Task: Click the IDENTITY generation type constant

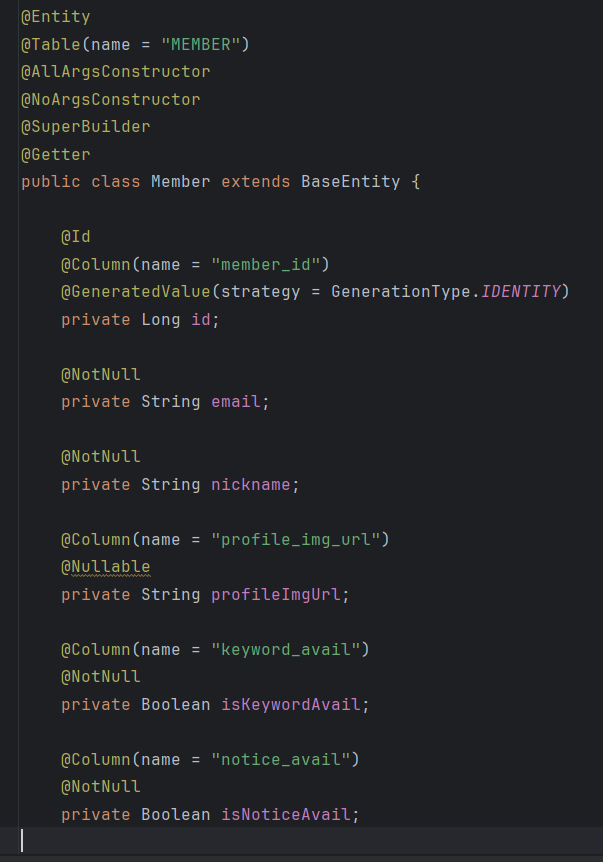Action: (x=521, y=291)
